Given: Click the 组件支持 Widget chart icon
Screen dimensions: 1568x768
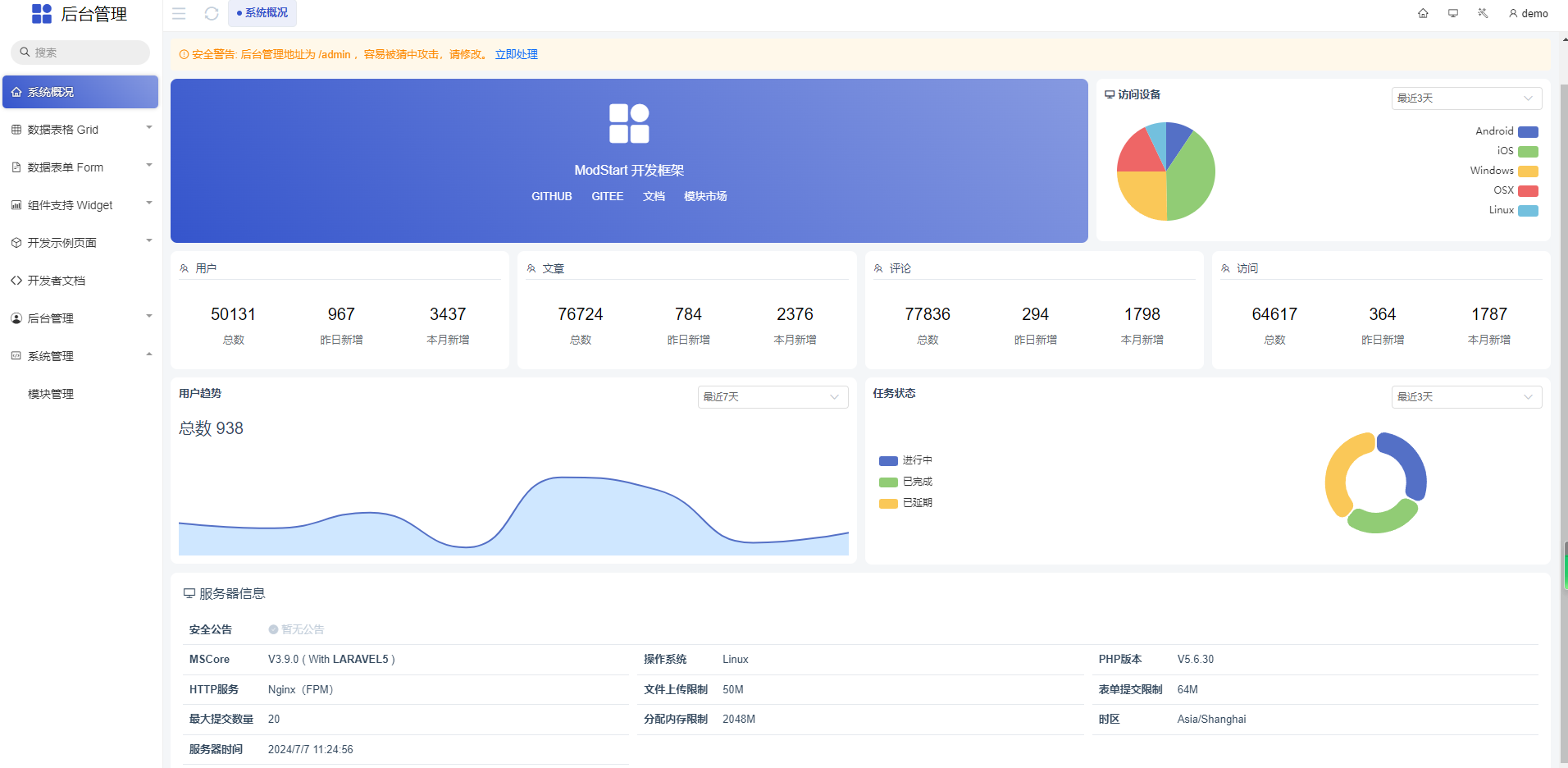Looking at the screenshot, I should click(x=16, y=205).
